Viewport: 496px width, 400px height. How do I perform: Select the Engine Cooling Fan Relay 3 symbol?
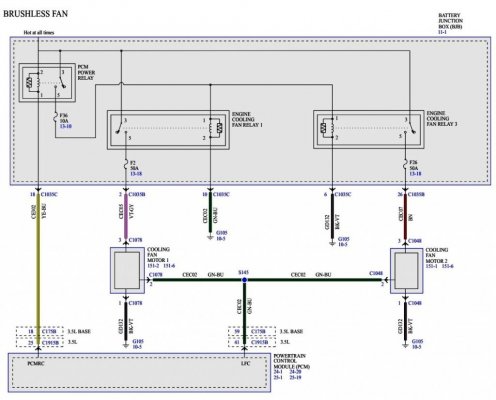[x=369, y=129]
